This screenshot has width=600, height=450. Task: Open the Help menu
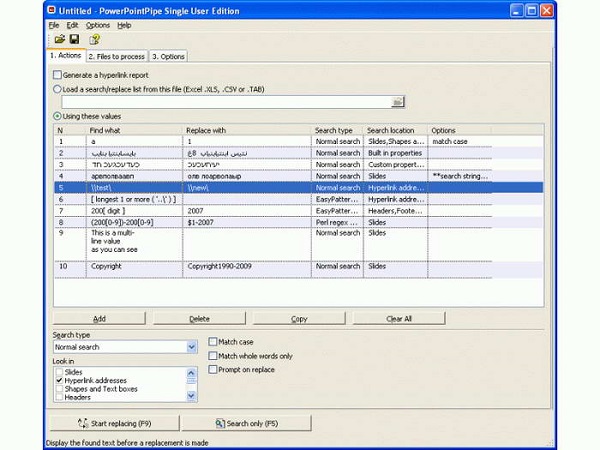[x=124, y=25]
